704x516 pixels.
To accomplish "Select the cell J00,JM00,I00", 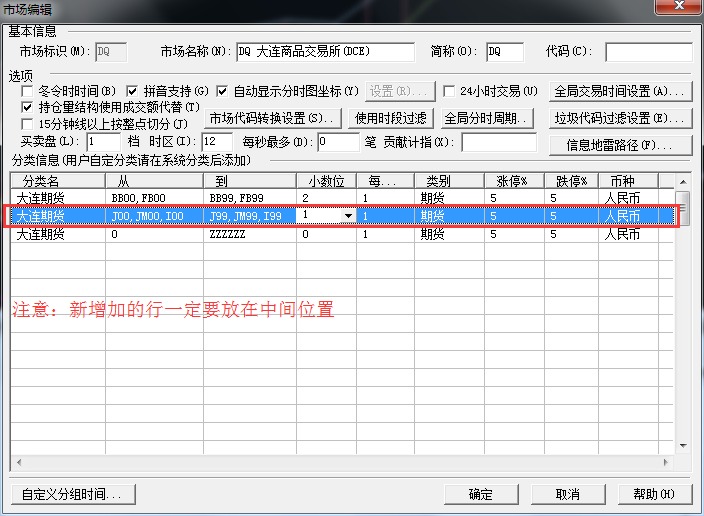I will point(154,216).
